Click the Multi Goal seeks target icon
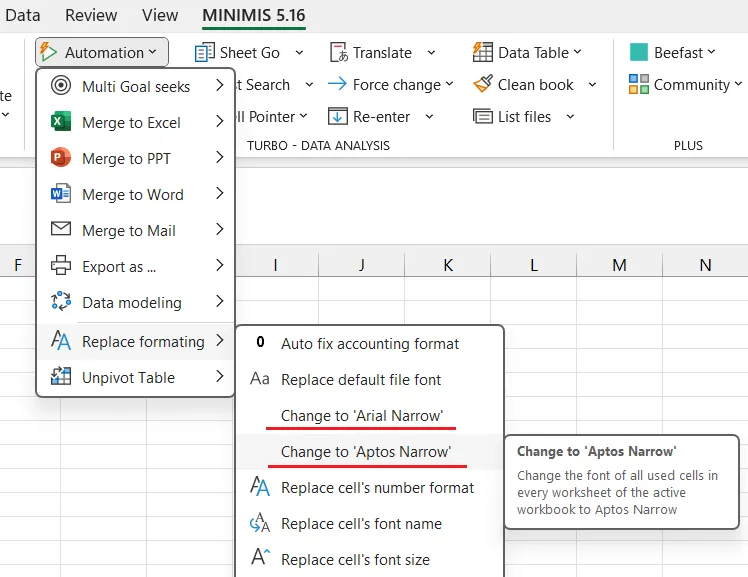 click(x=61, y=86)
